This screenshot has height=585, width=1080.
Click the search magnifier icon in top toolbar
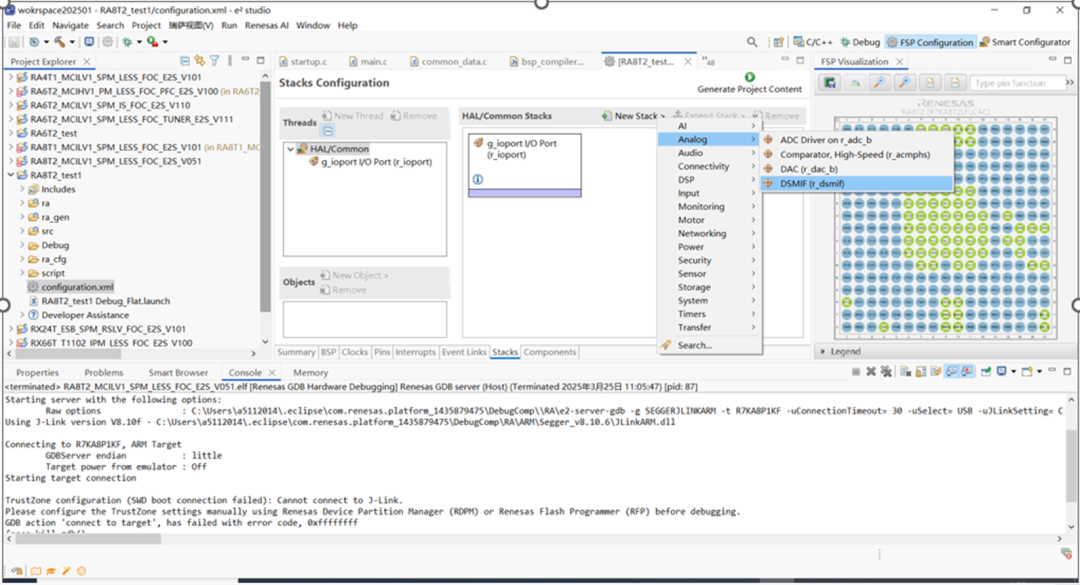(751, 42)
